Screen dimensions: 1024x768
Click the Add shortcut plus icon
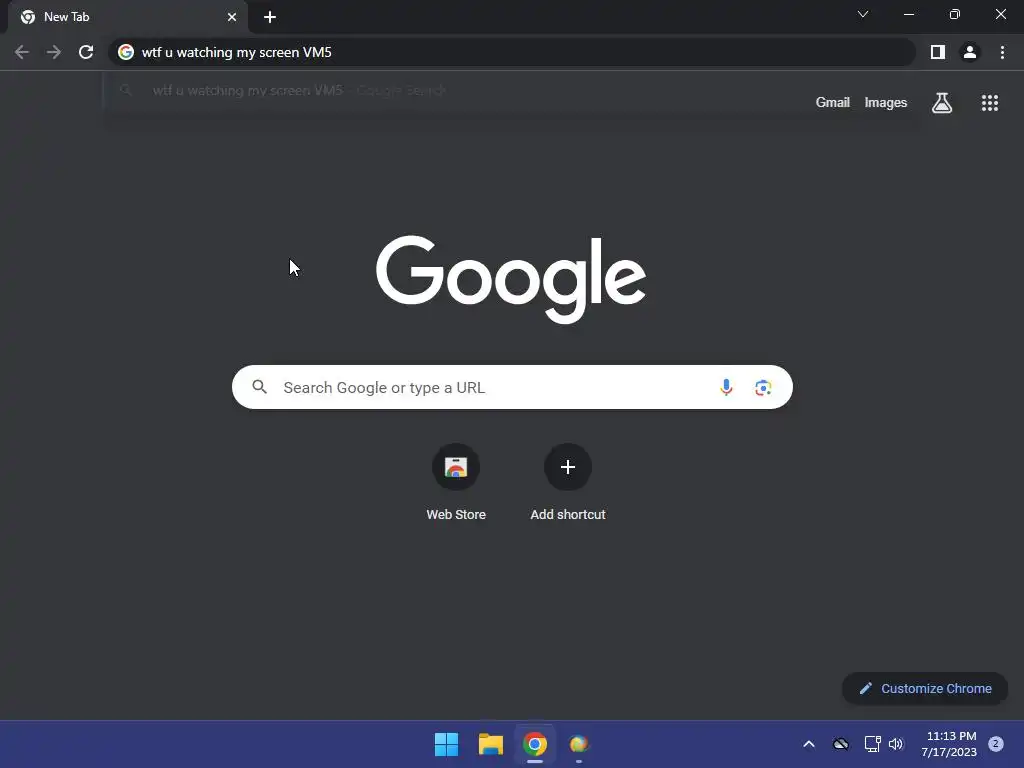click(568, 467)
